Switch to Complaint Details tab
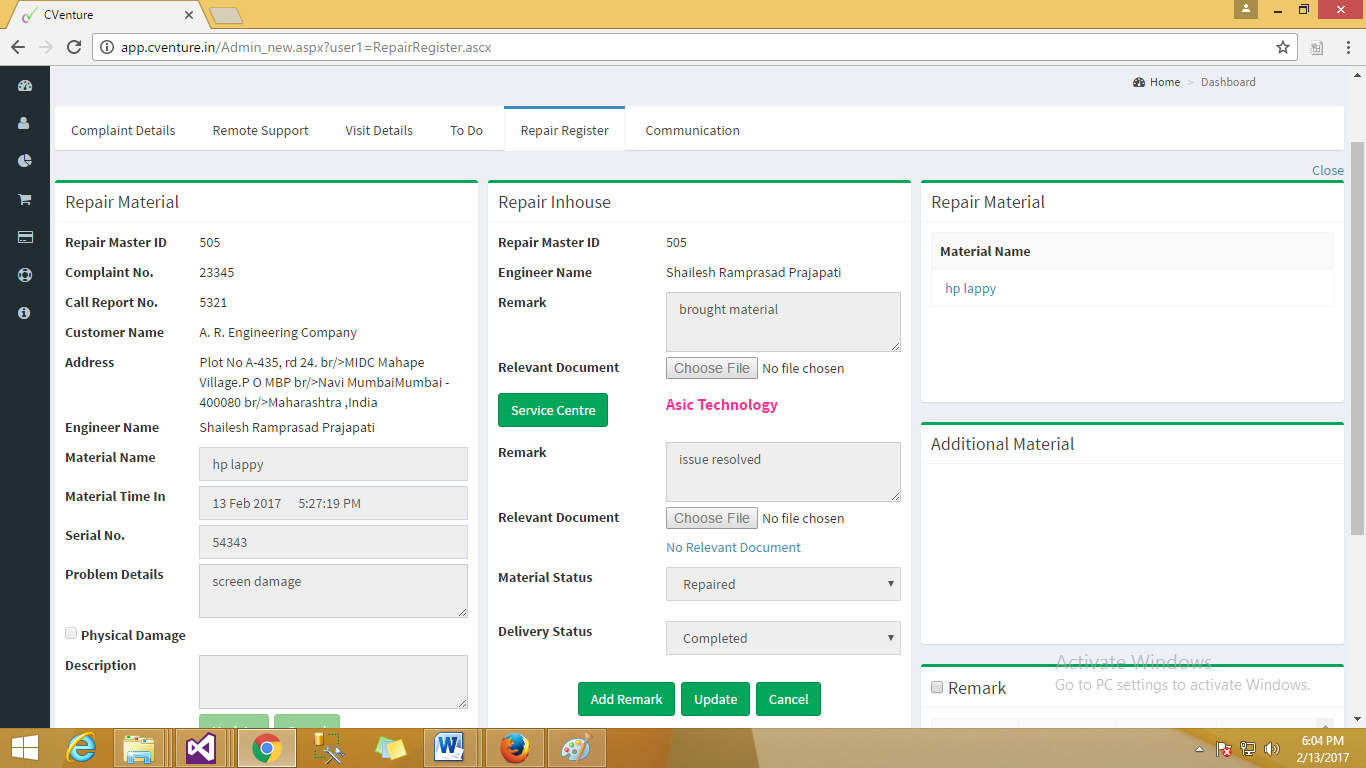This screenshot has width=1366, height=768. click(123, 130)
